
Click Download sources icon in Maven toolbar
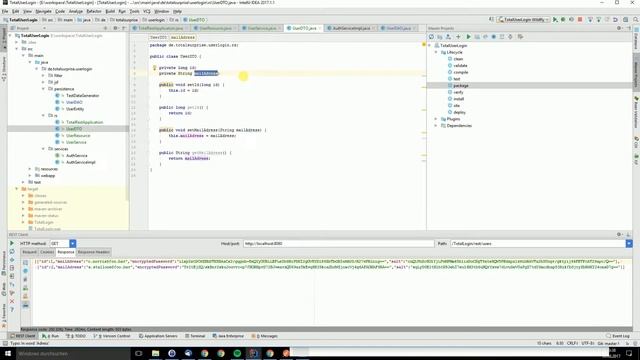tap(448, 37)
